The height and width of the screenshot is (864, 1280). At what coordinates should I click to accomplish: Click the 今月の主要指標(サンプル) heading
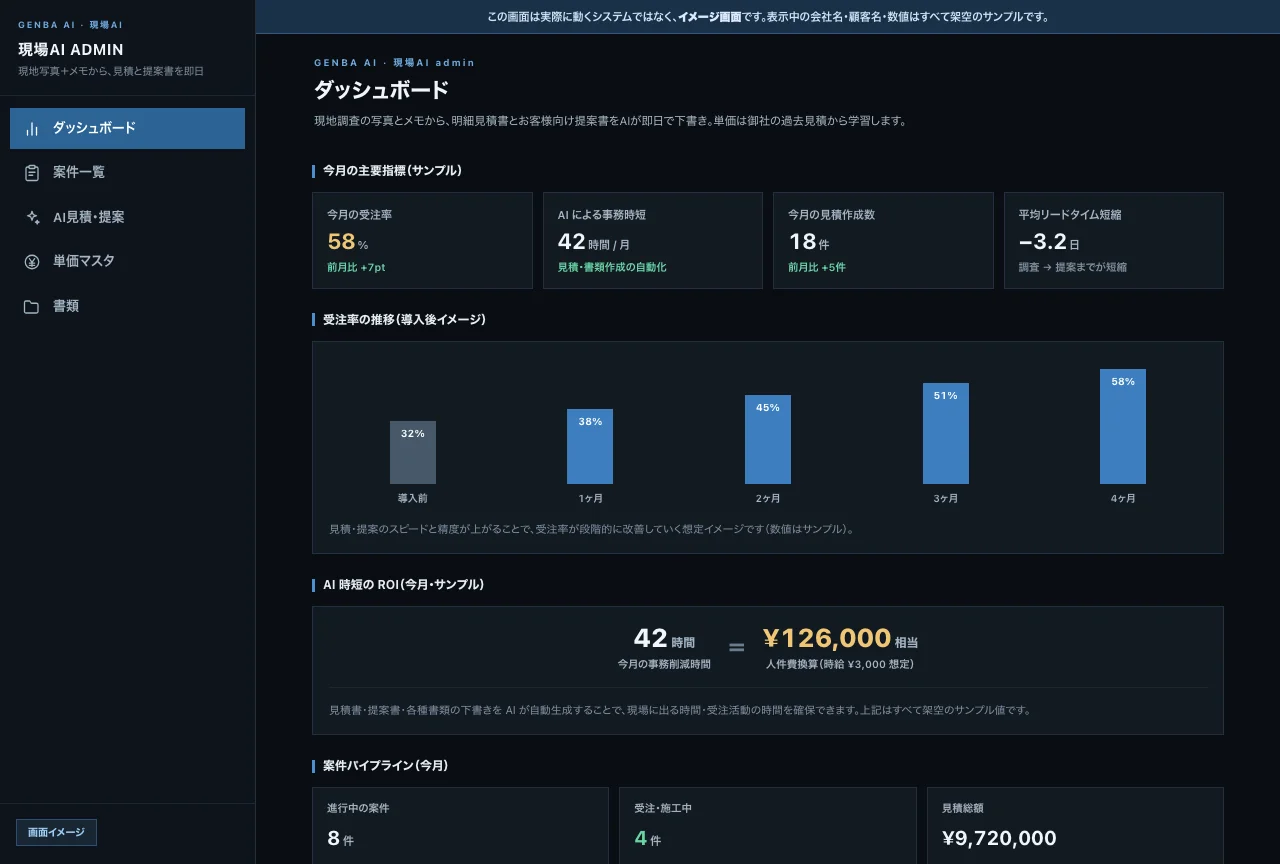pyautogui.click(x=392, y=171)
